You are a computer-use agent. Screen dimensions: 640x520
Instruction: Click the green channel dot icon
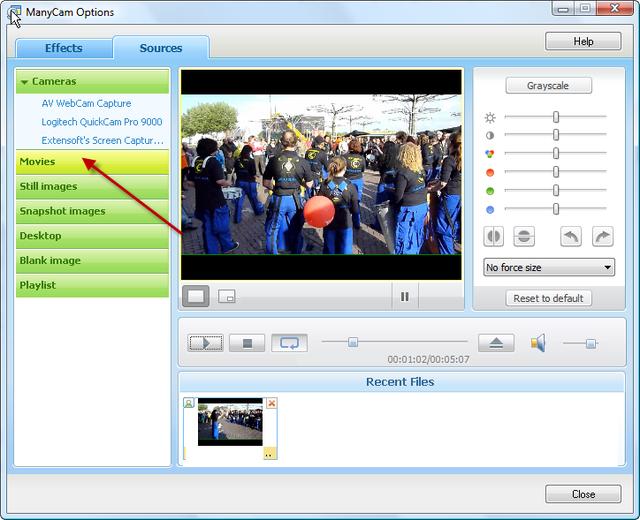coord(490,191)
